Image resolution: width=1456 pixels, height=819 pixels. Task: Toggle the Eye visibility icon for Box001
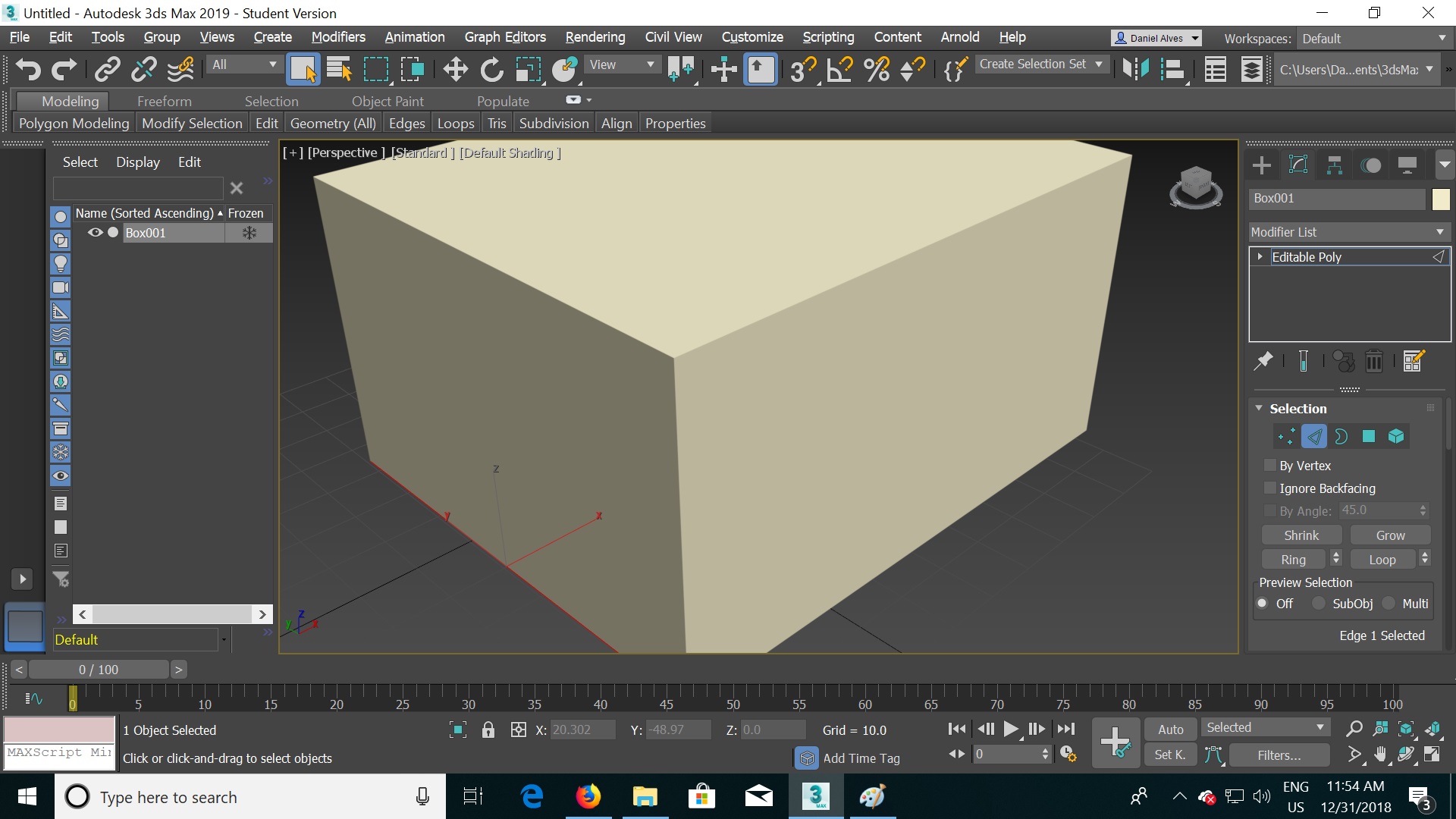[x=95, y=232]
